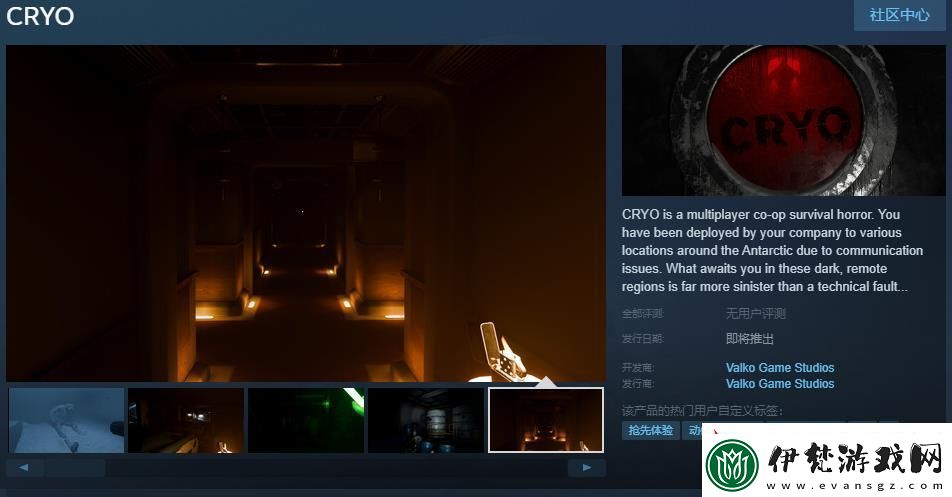Viewport: 952px width, 497px height.
Task: Click the developer link Valko Game Studios
Action: [x=780, y=367]
